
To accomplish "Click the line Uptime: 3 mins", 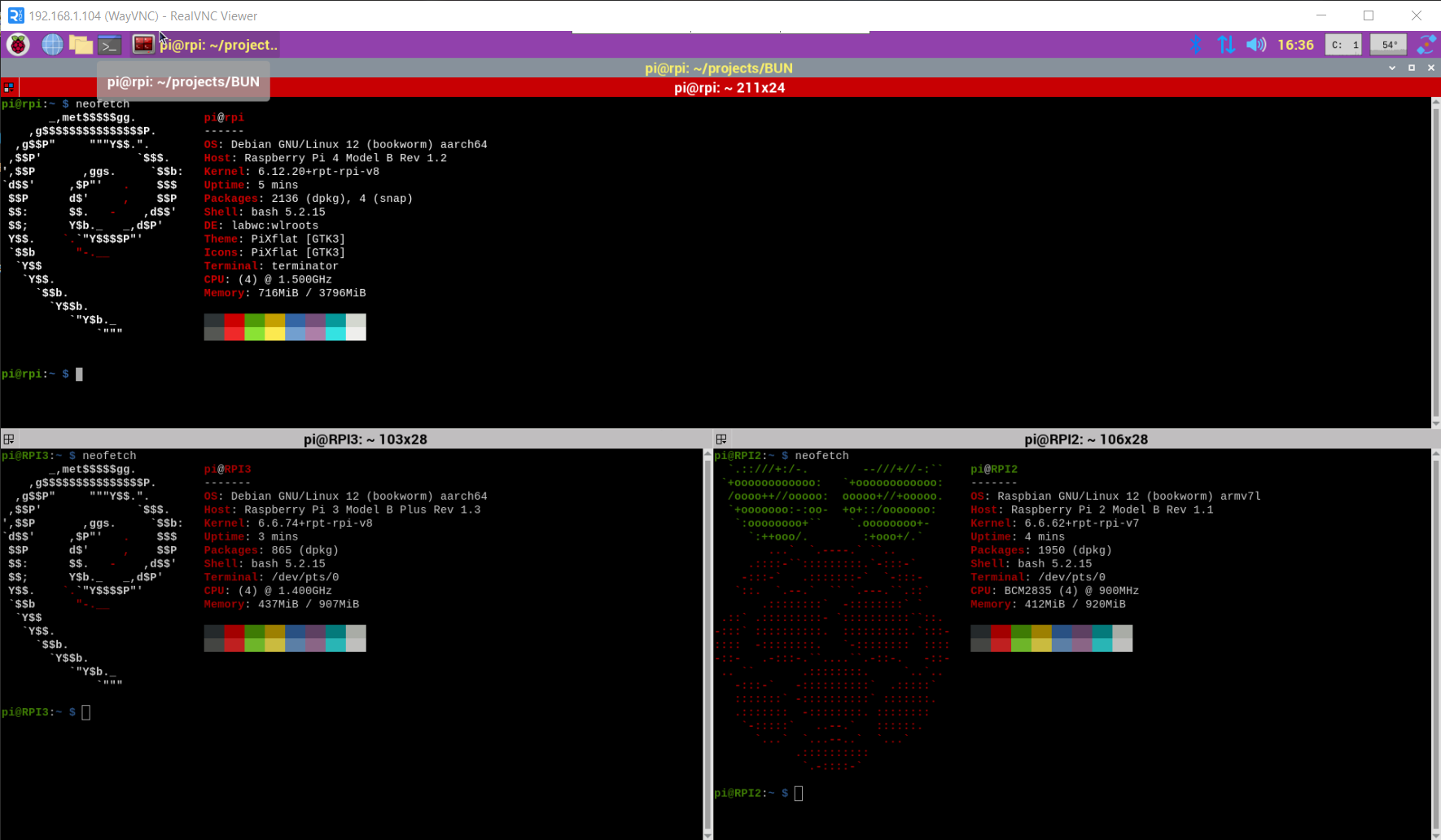I will 251,536.
